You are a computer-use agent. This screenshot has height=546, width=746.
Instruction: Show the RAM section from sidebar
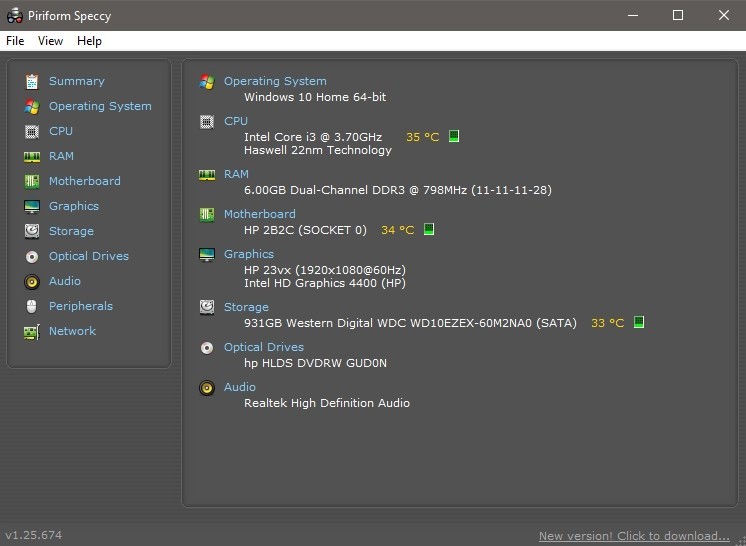[x=61, y=156]
